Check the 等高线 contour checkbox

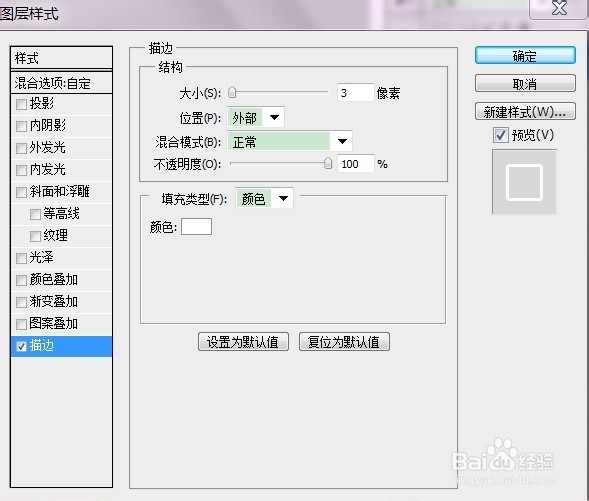tap(35, 214)
